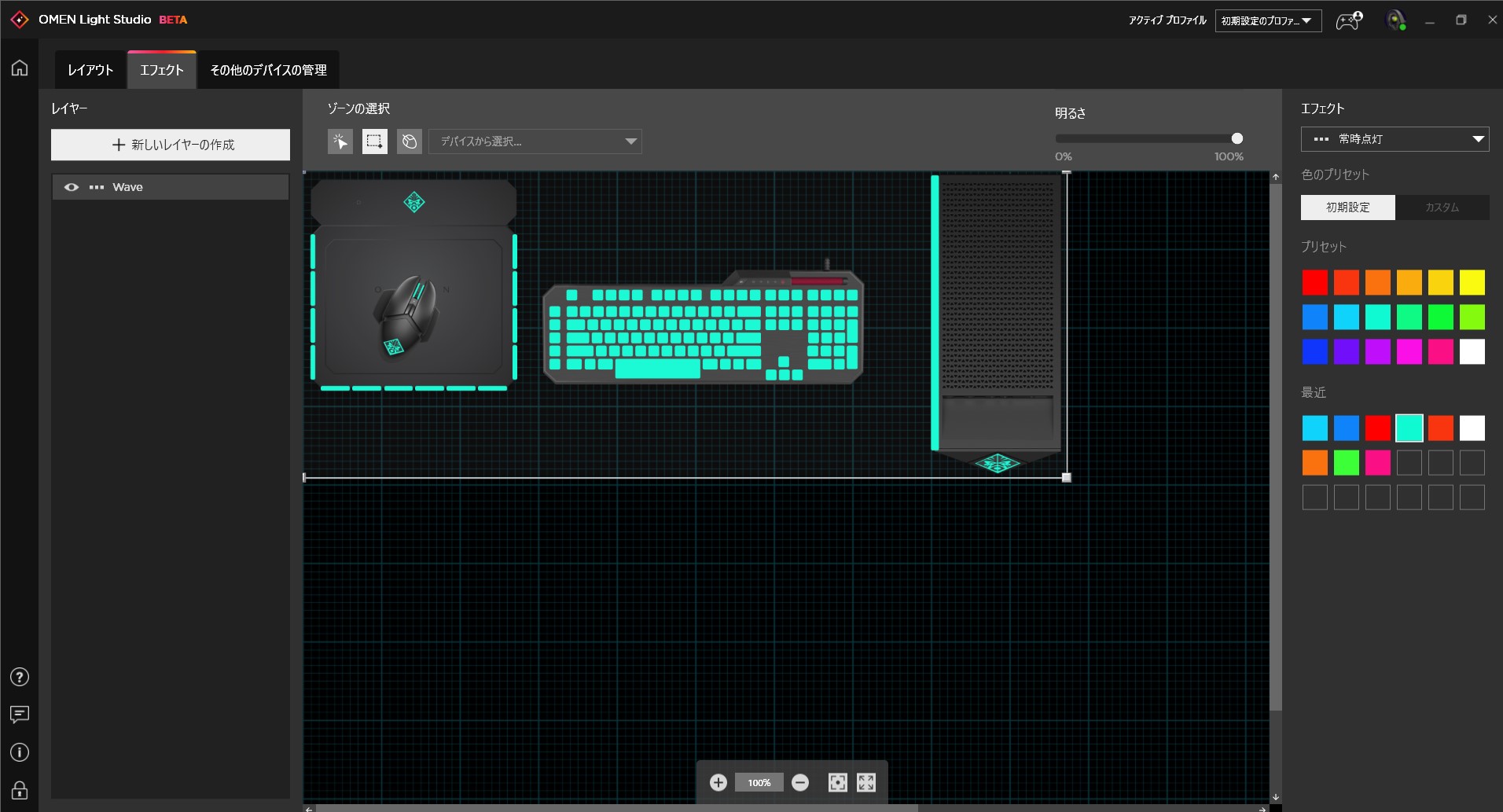Image resolution: width=1503 pixels, height=812 pixels.
Task: Expand the 常時点灯 effect dropdown
Action: 1395,139
